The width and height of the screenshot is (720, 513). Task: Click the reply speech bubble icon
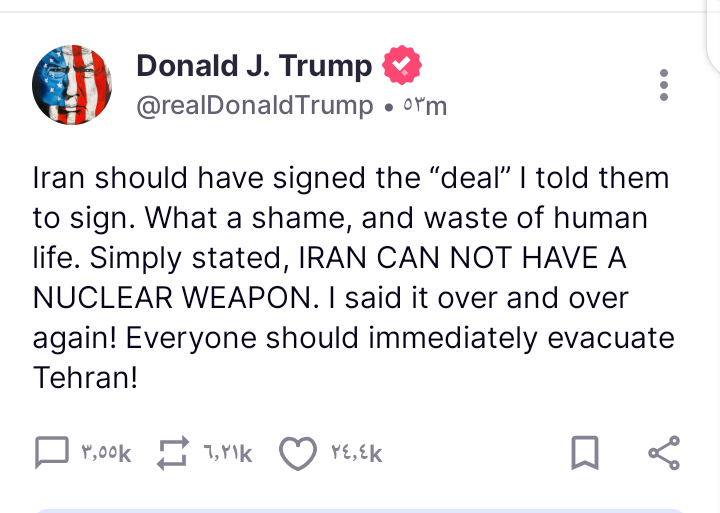(52, 452)
